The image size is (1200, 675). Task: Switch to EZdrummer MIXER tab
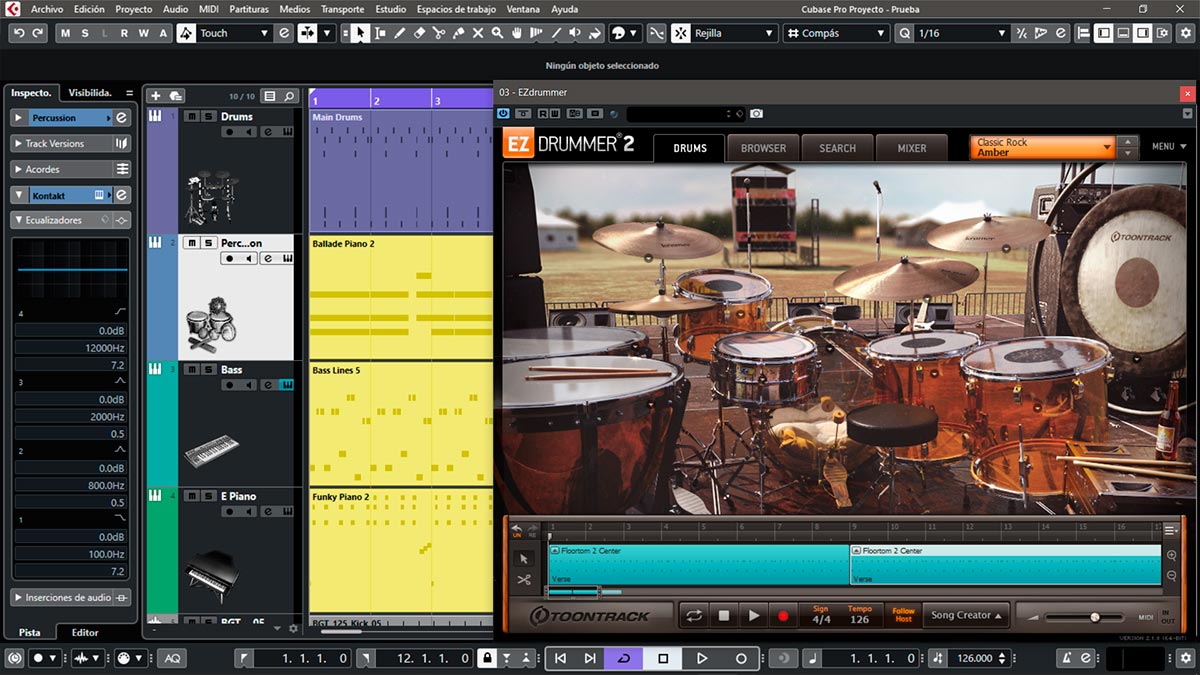[x=911, y=148]
